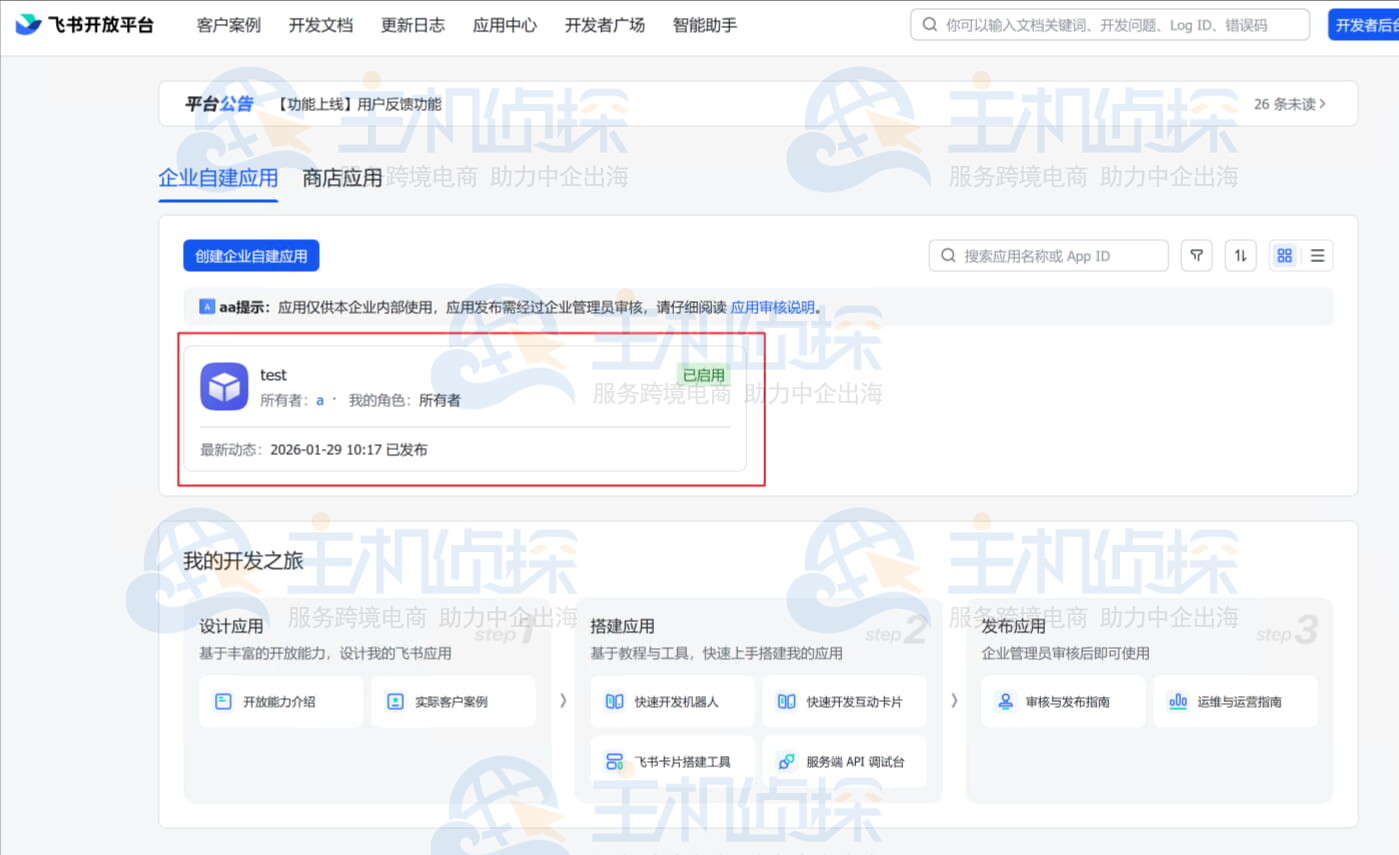Expand the 26 条未读 announcements
This screenshot has width=1399, height=855.
tap(1289, 103)
